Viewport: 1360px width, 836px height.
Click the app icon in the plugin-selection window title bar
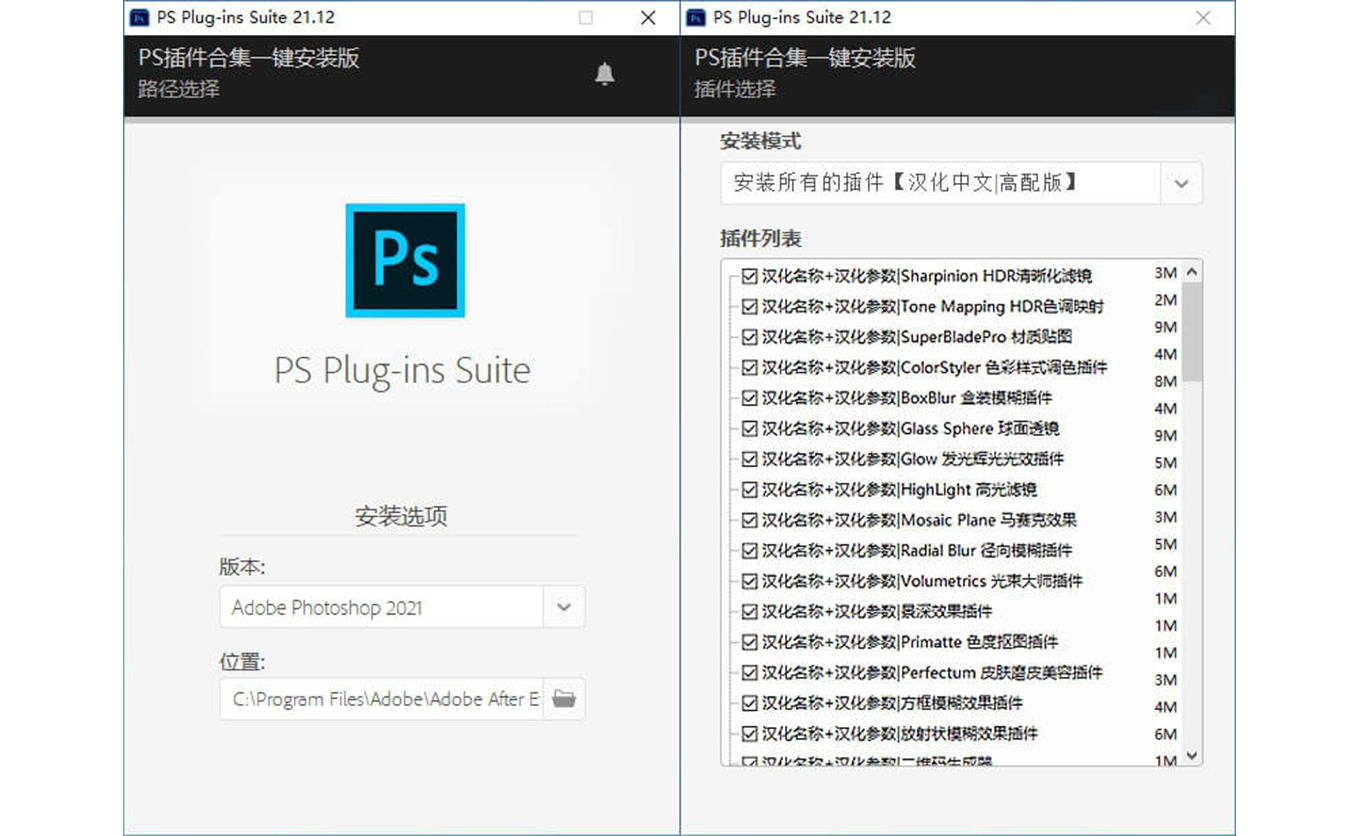696,17
